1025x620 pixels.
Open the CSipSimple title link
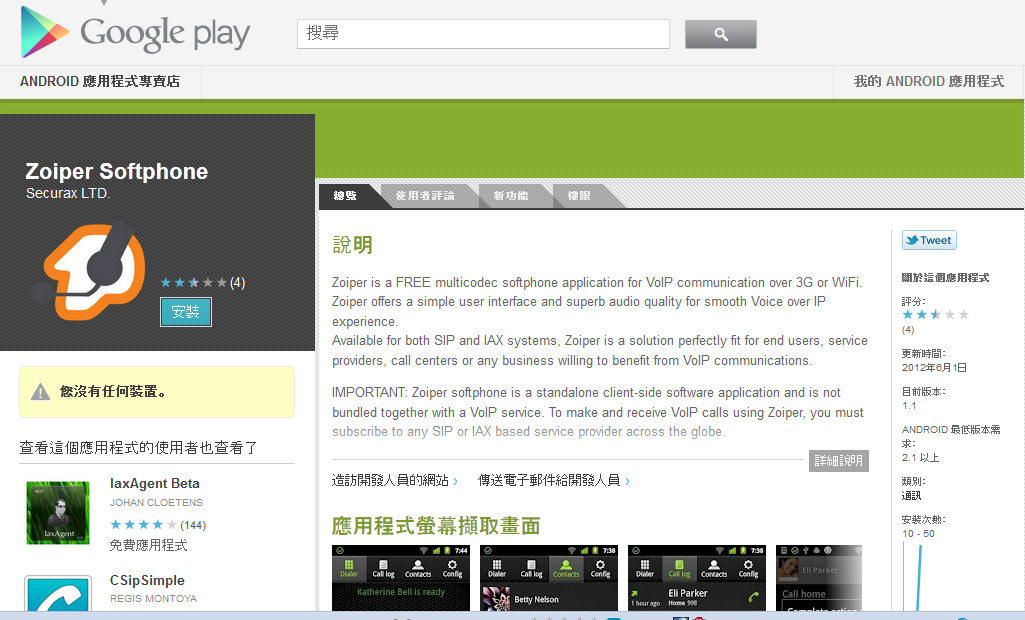tap(147, 580)
